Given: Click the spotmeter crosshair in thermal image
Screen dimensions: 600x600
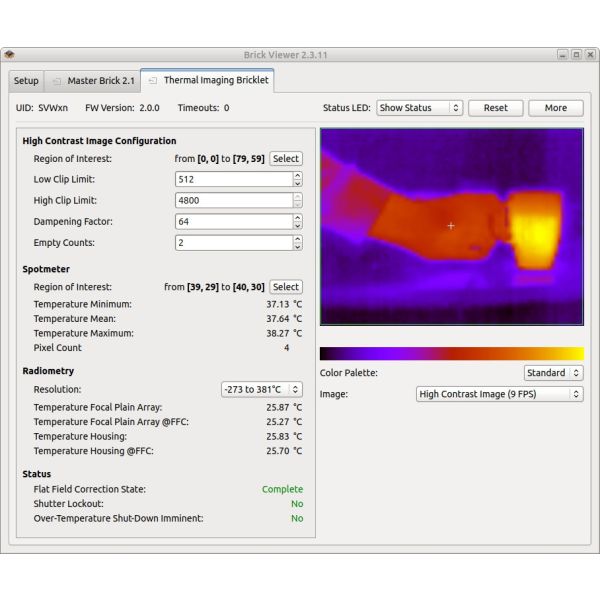Looking at the screenshot, I should tap(451, 226).
